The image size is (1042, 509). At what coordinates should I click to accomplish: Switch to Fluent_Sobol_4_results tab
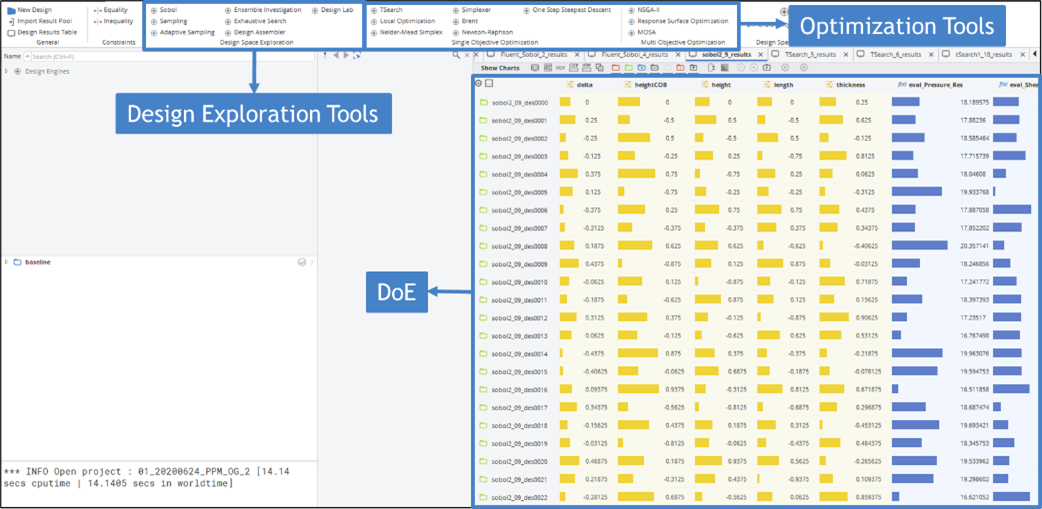pyautogui.click(x=635, y=54)
